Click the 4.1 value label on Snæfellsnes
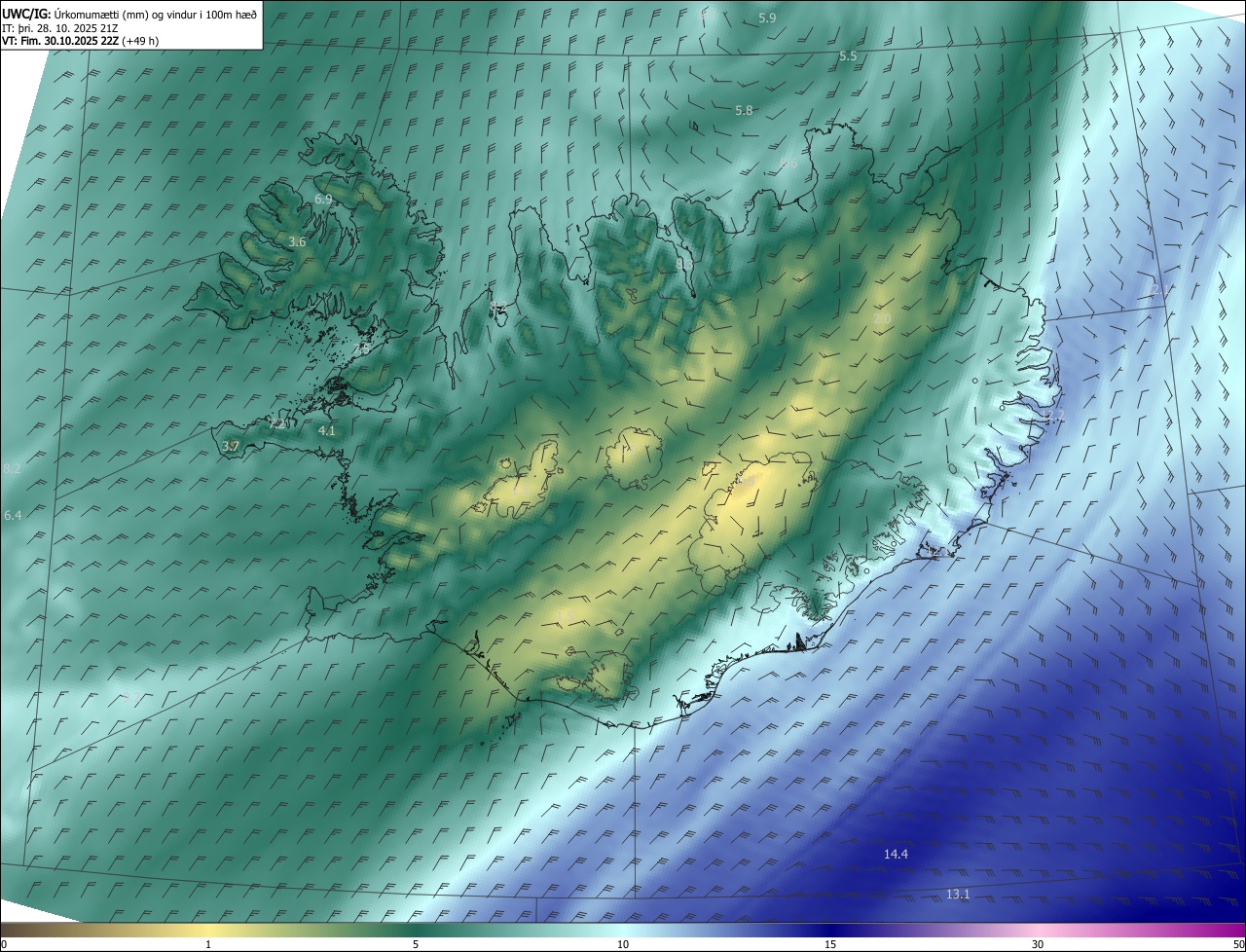The image size is (1246, 952). coord(327,430)
